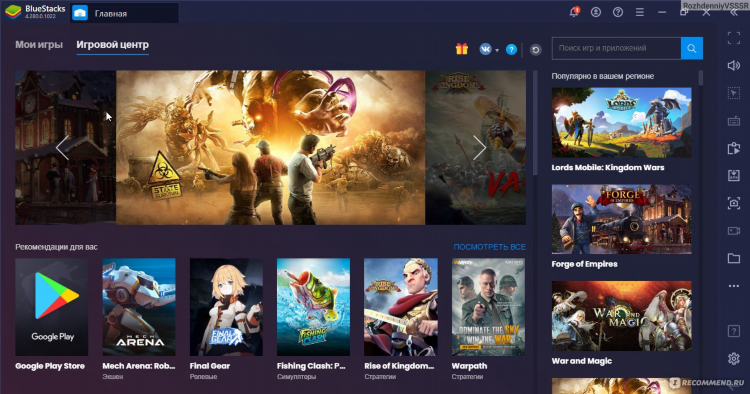
Task: Open more options three-dot sidebar icon
Action: point(734,286)
